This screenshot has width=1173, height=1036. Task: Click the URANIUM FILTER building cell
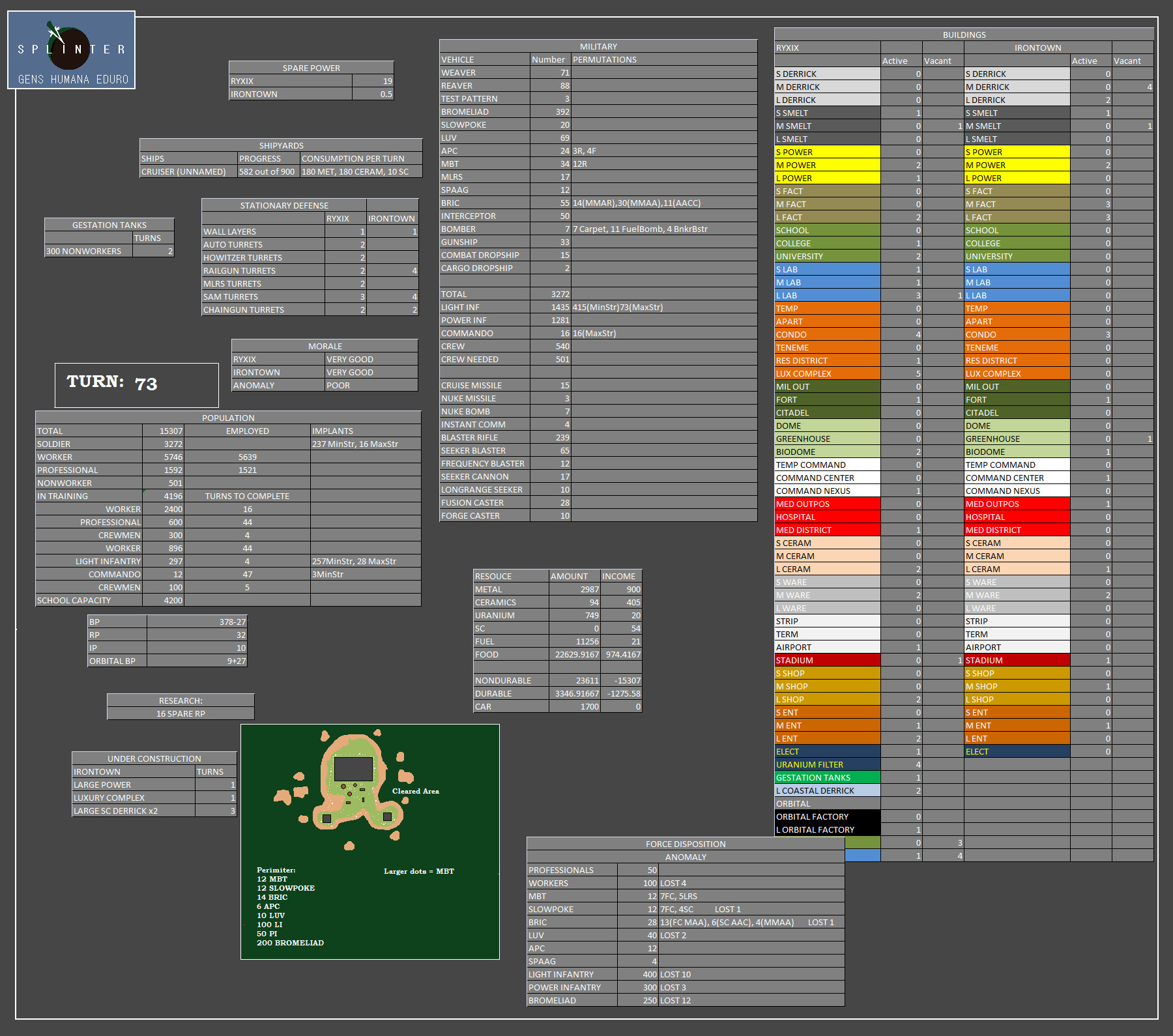tap(827, 765)
